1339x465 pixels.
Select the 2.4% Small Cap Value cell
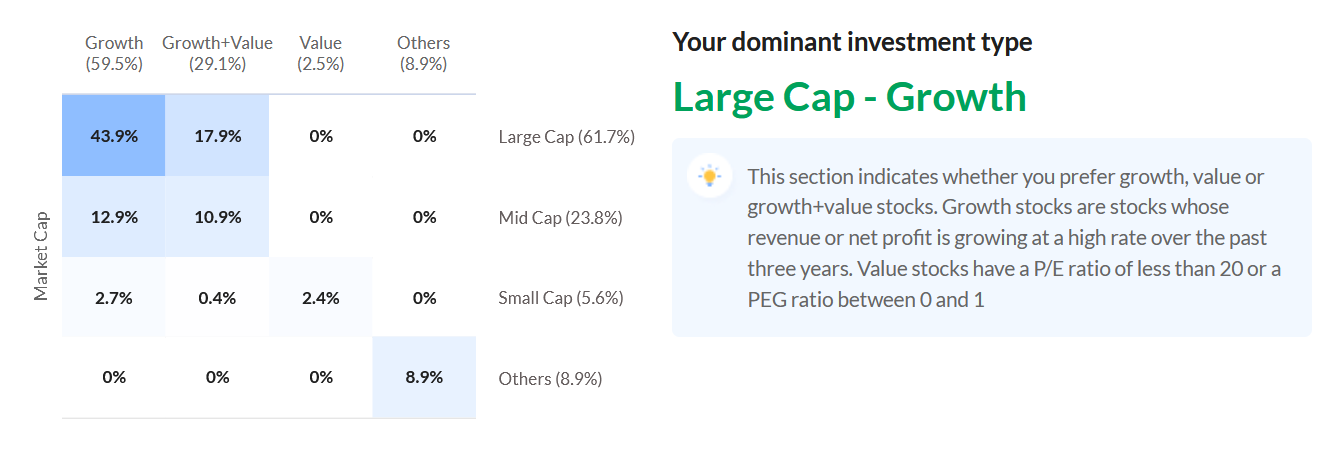(x=321, y=297)
